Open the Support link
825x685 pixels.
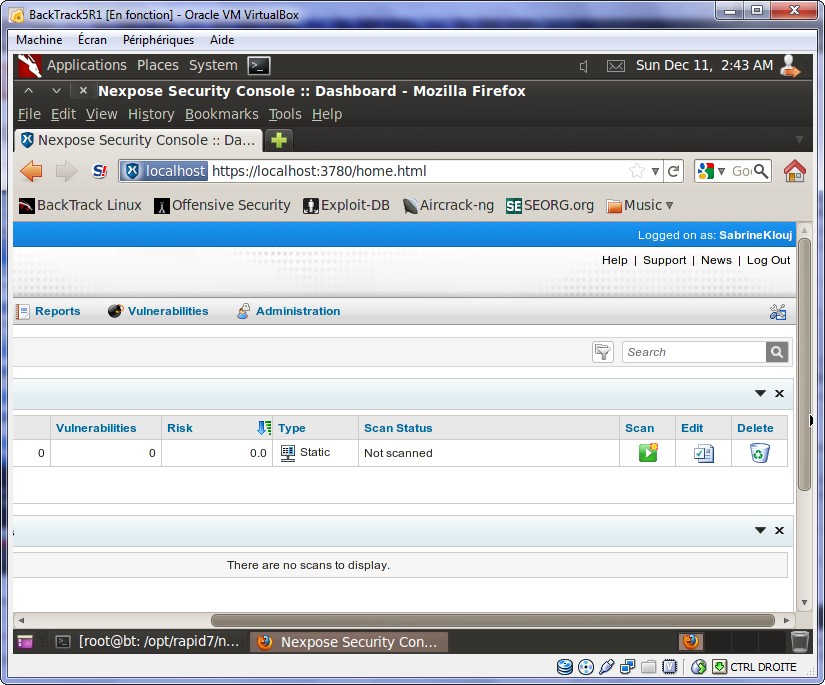[x=665, y=260]
